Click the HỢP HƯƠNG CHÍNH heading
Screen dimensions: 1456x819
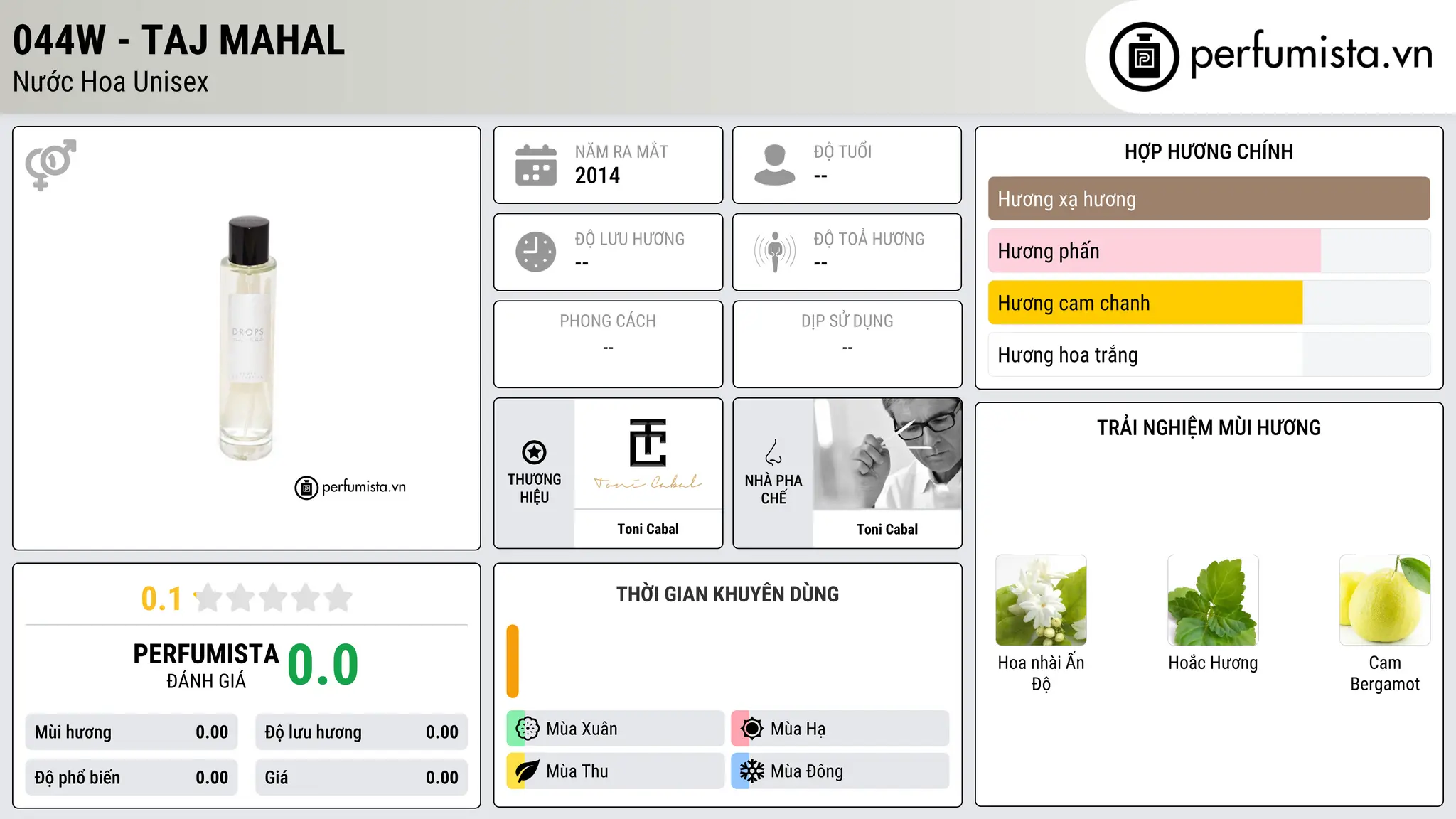(x=1209, y=151)
